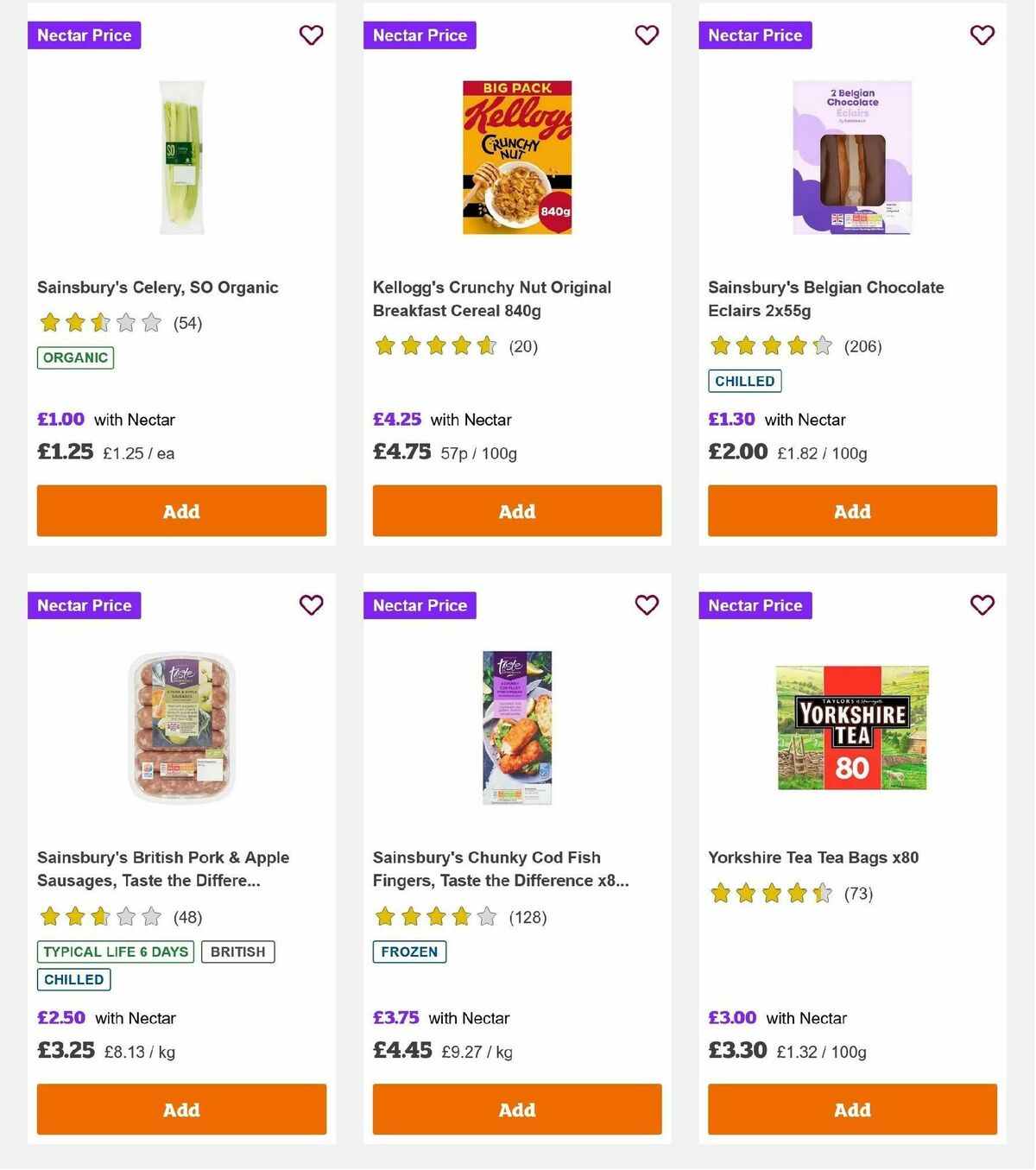This screenshot has width=1036, height=1170.
Task: Select the heart icon on Pork & Apple Sausages
Action: click(x=311, y=605)
